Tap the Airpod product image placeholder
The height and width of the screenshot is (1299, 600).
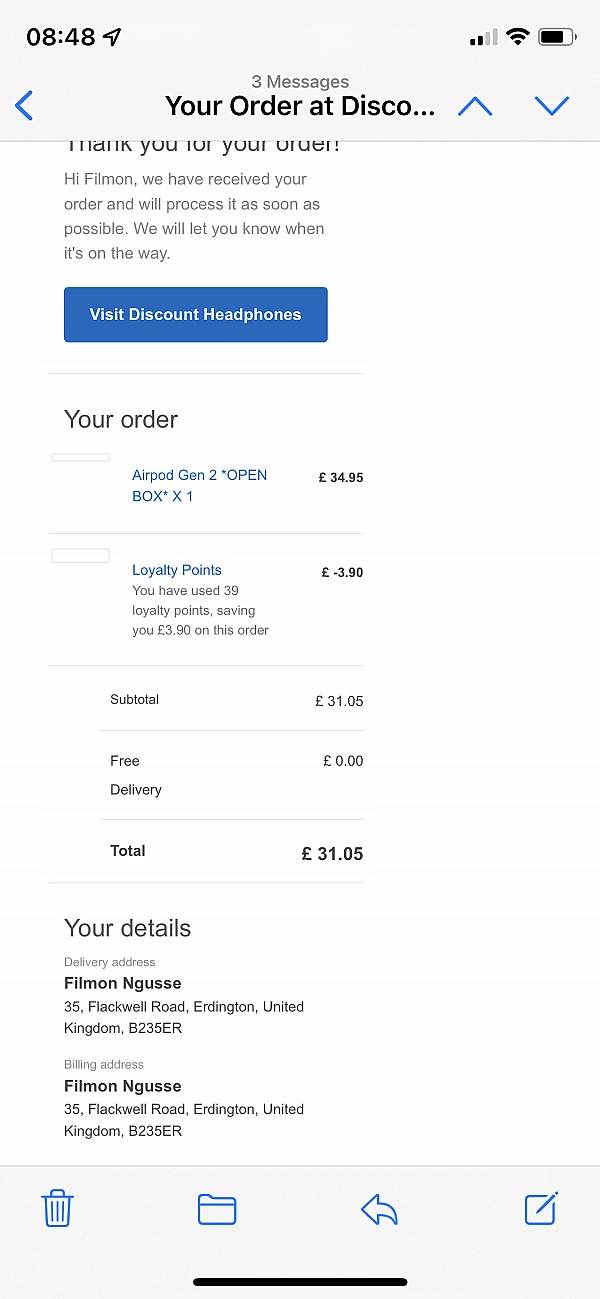(80, 458)
